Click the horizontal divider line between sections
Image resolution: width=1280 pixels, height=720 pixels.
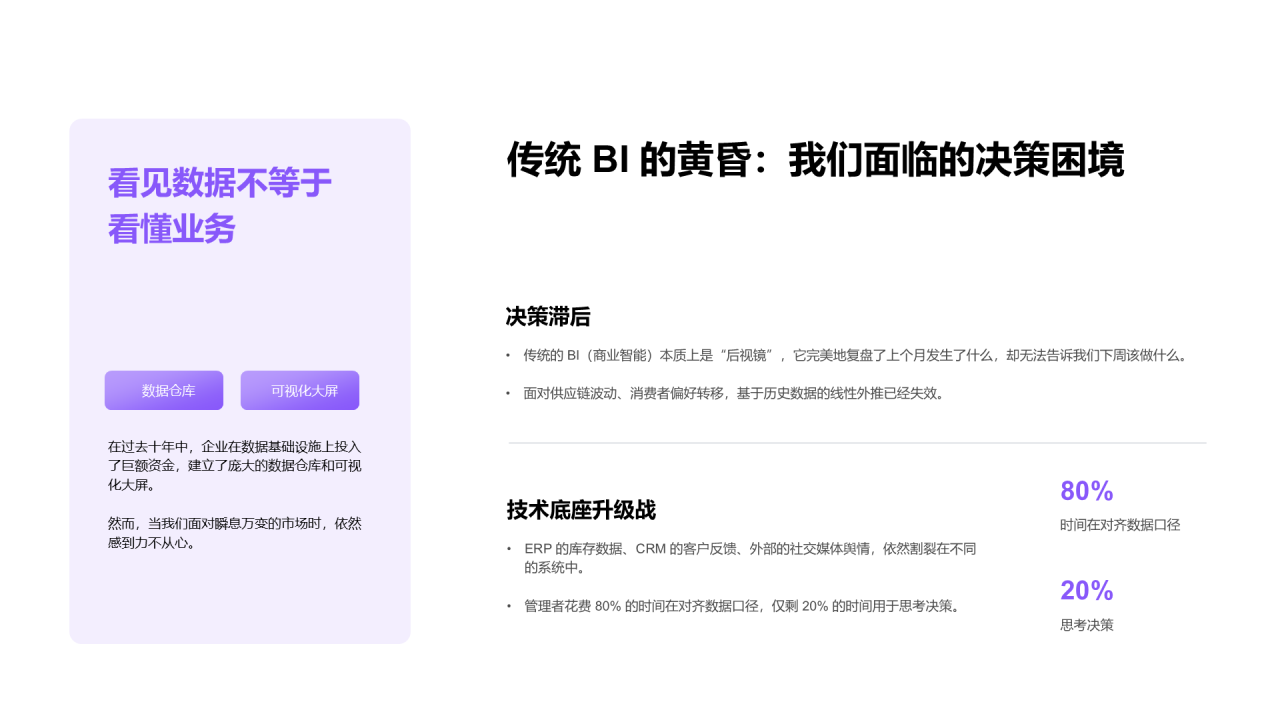[x=857, y=440]
